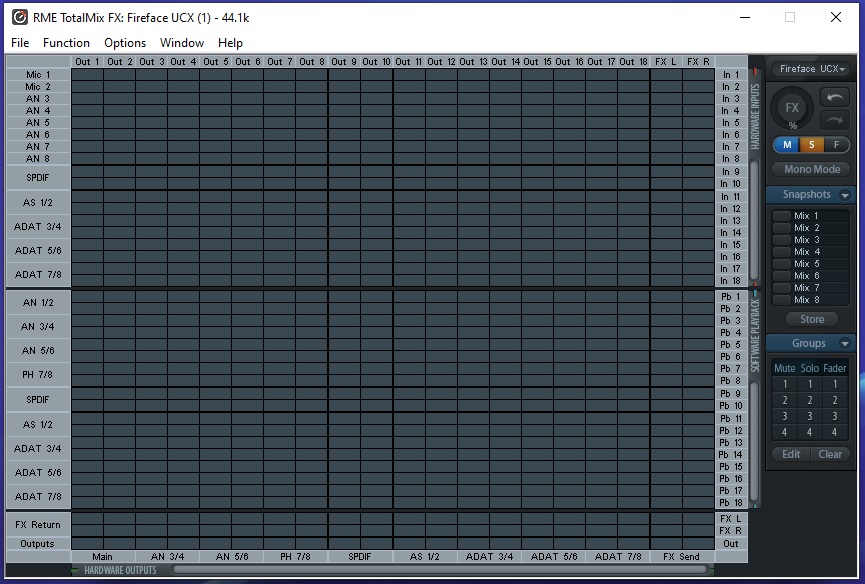Click the FX R column header
The height and width of the screenshot is (584, 865).
tap(698, 62)
